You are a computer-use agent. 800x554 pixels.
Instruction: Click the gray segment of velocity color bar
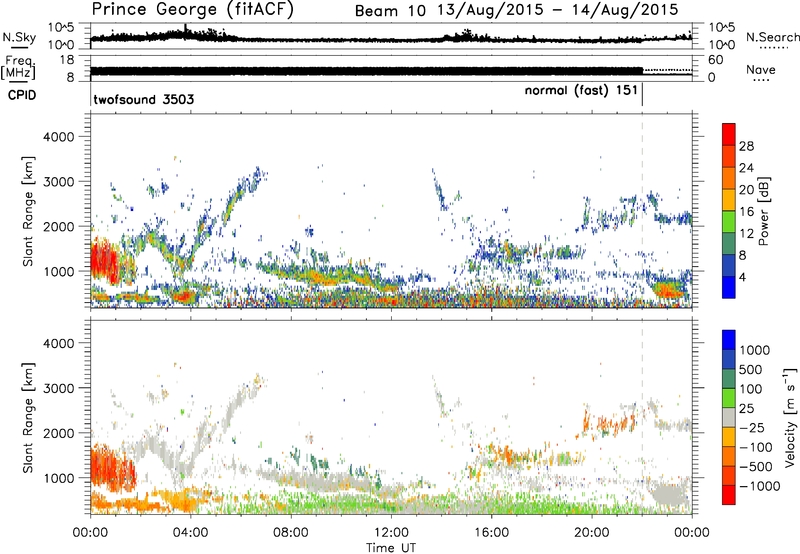click(x=729, y=418)
